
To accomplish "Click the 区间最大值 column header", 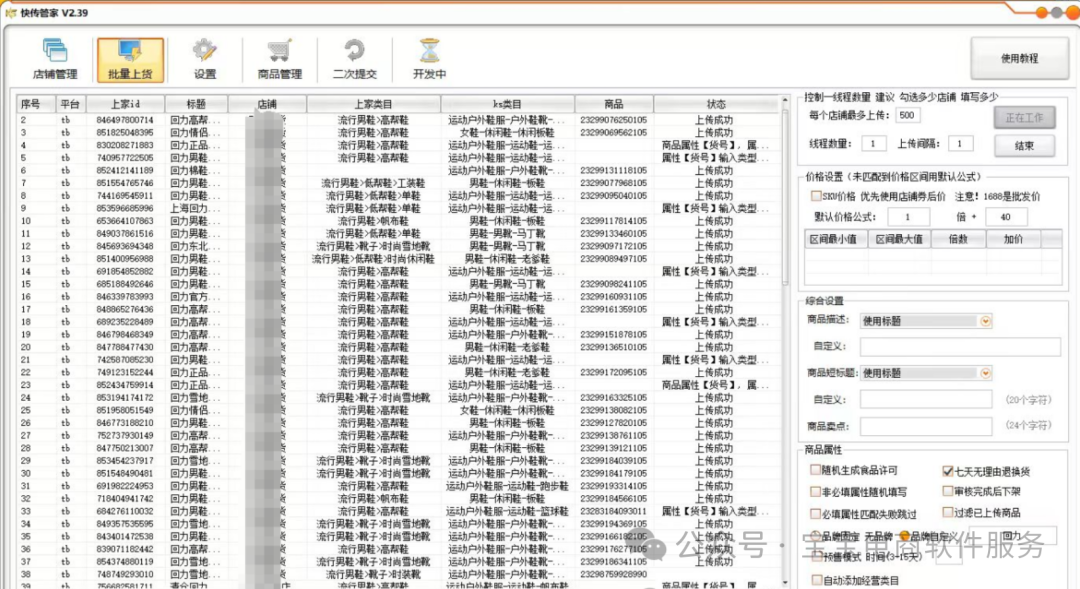I will [899, 239].
